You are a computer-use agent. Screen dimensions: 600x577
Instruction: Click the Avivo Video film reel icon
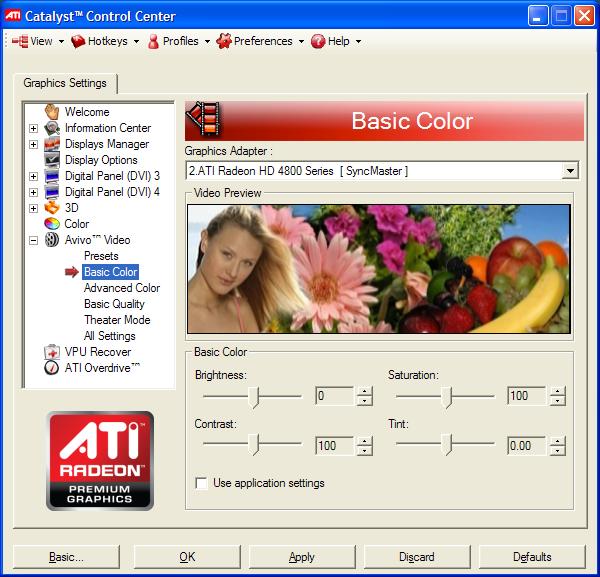tap(52, 240)
